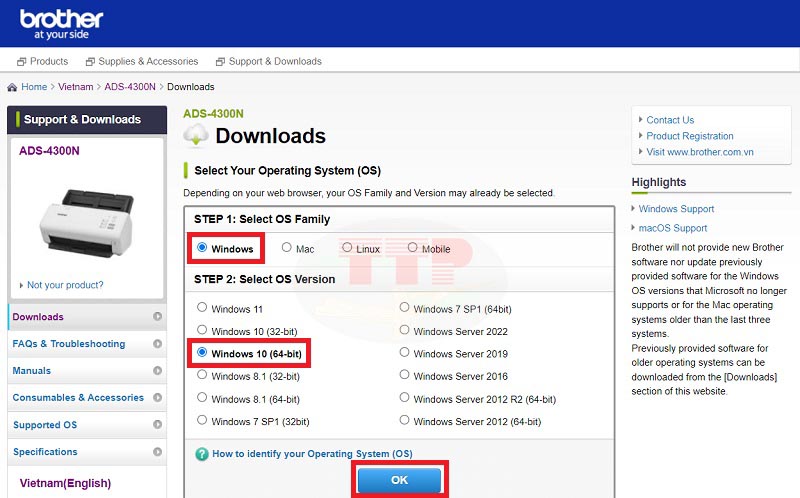
Task: Click the arrow icon beside Specifications
Action: [157, 452]
